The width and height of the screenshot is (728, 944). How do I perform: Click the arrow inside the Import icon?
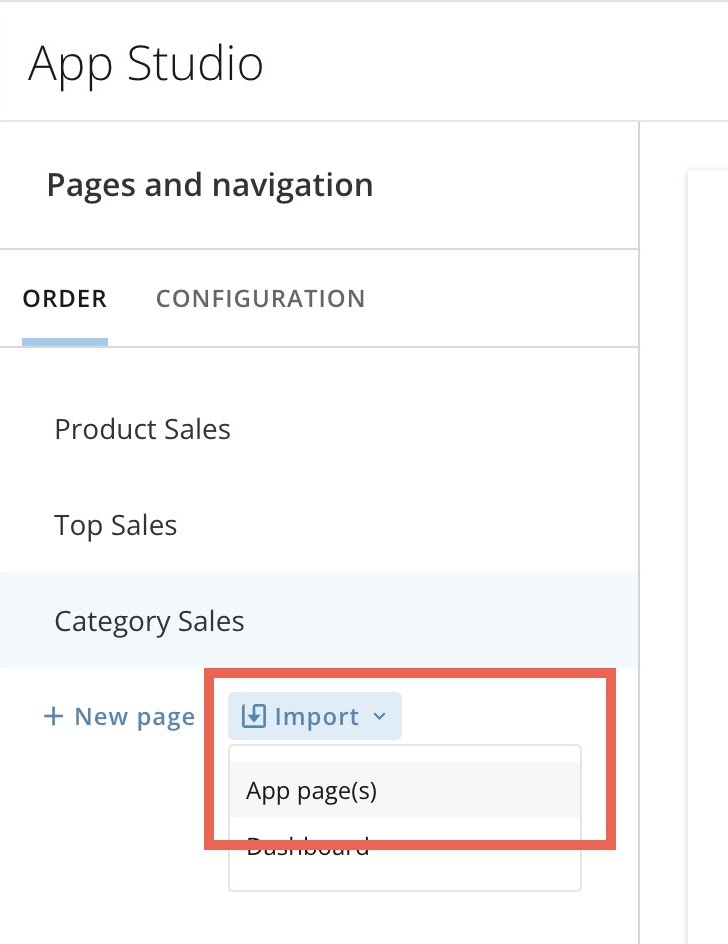[254, 716]
